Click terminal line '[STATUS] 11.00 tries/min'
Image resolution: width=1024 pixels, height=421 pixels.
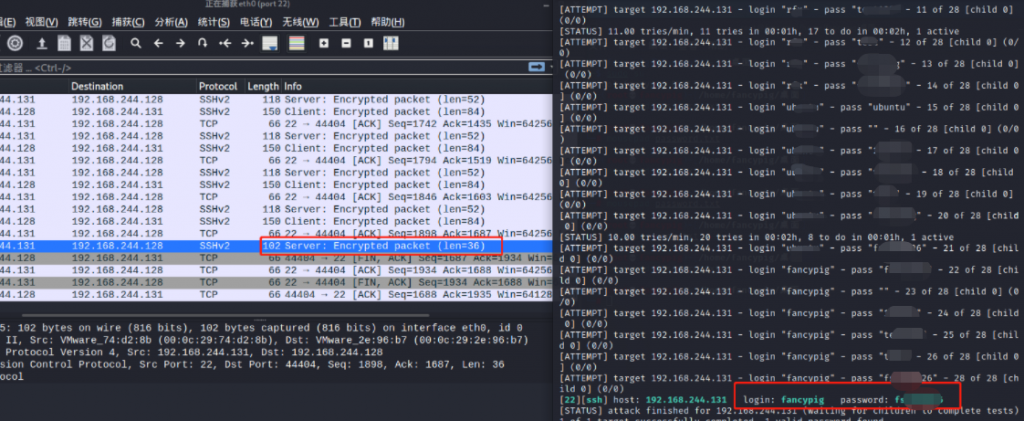tap(760, 31)
